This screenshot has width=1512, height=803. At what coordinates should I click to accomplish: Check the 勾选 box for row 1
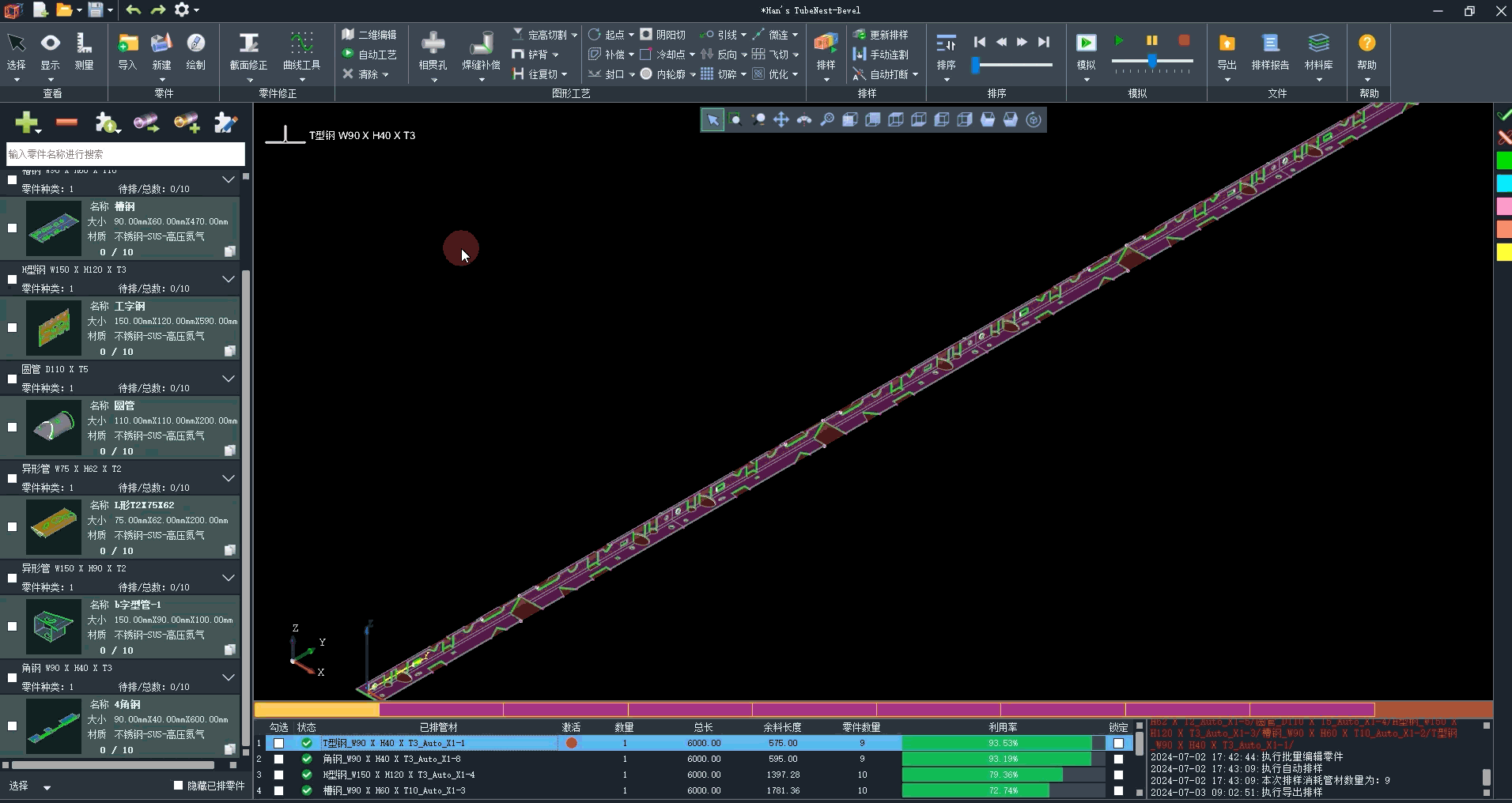(x=278, y=743)
